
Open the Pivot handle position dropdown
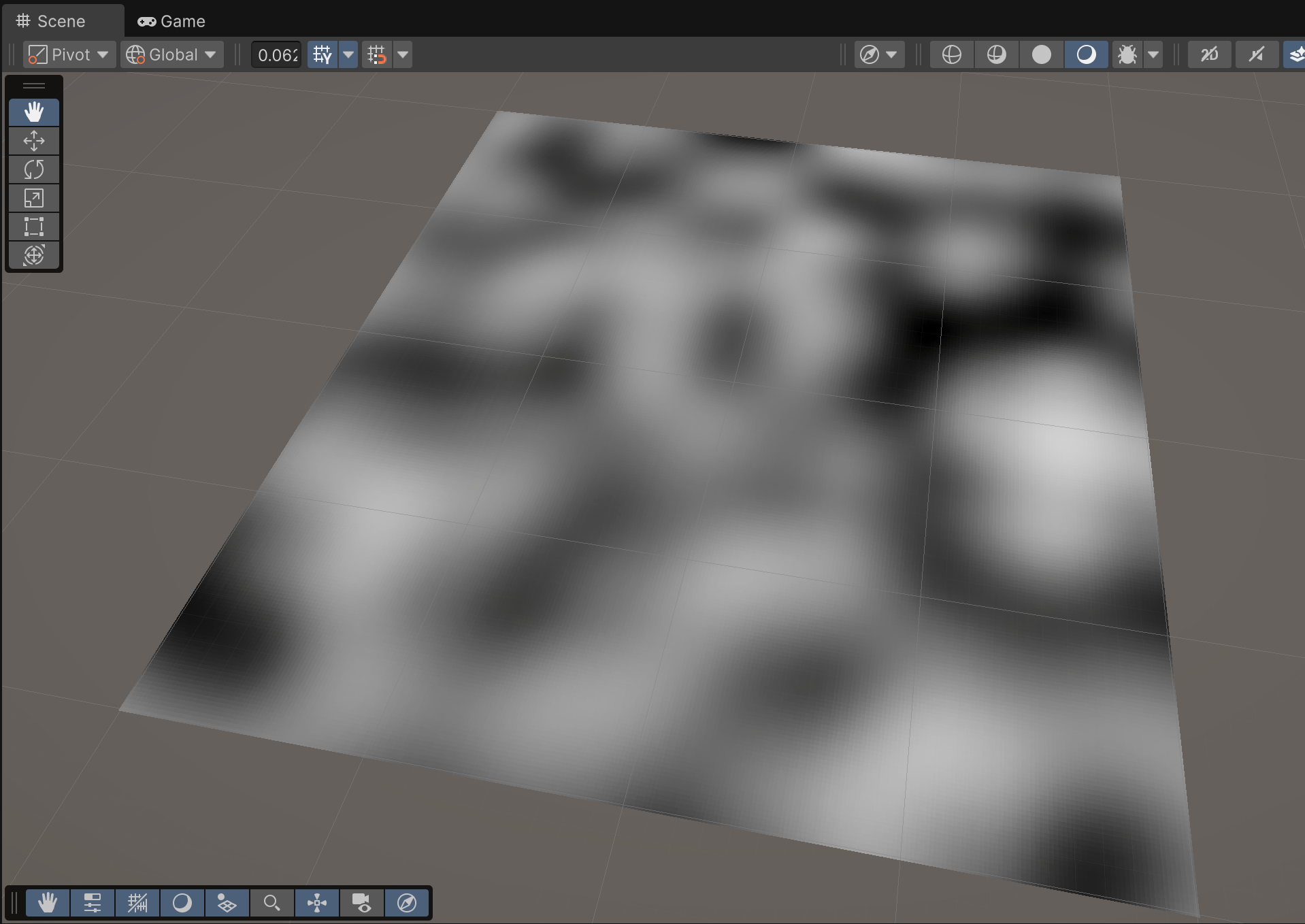[x=68, y=54]
